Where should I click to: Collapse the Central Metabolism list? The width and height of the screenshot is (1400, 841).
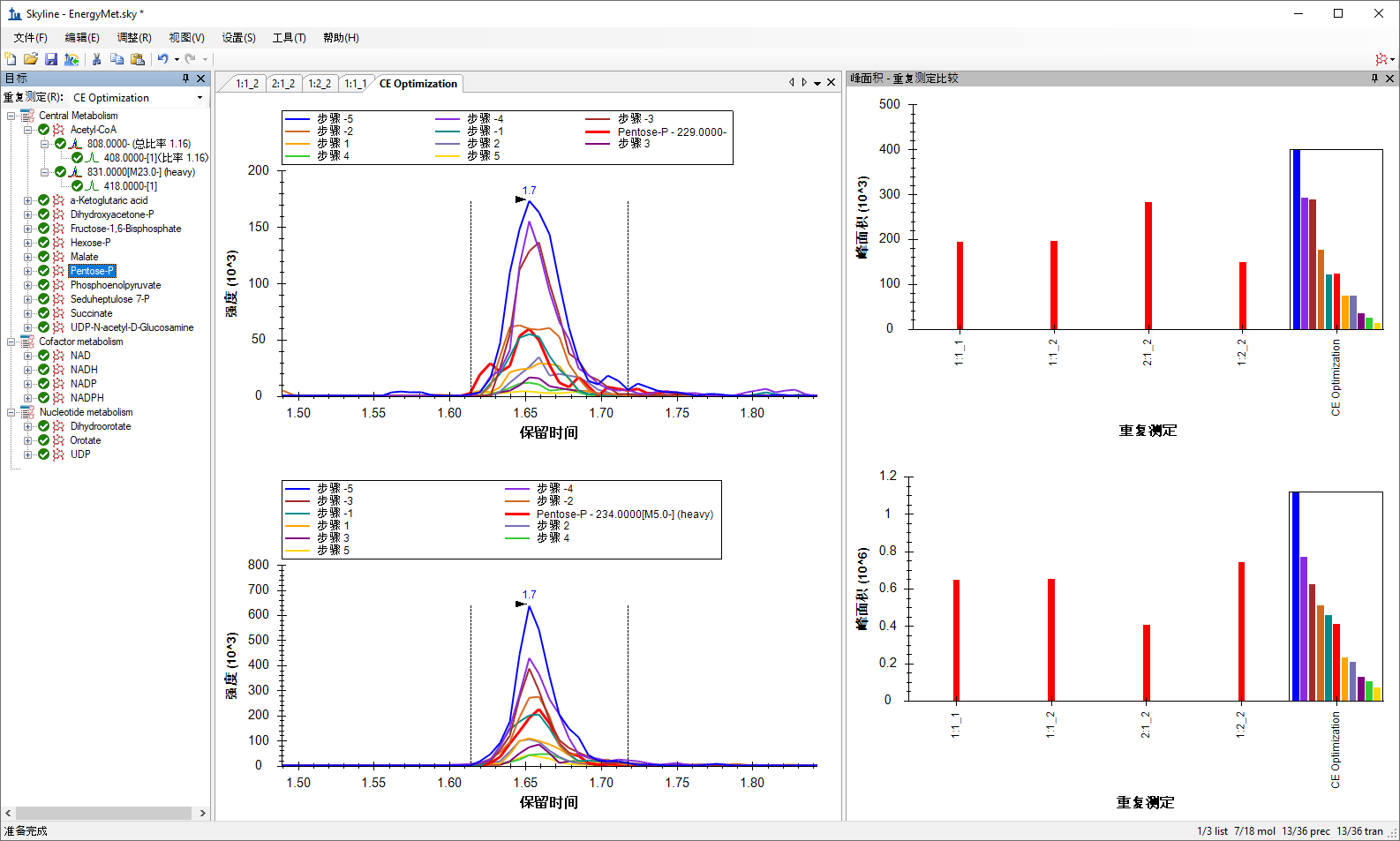click(x=11, y=116)
